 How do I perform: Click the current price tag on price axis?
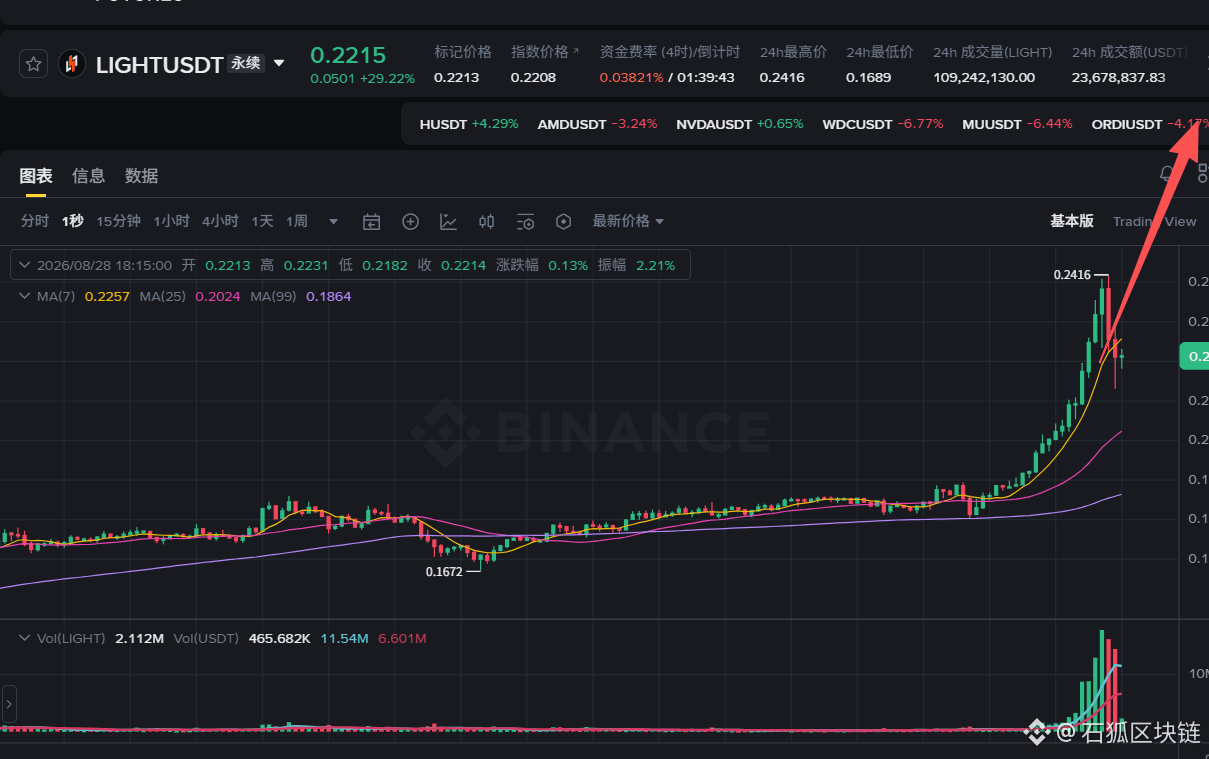[x=1194, y=356]
